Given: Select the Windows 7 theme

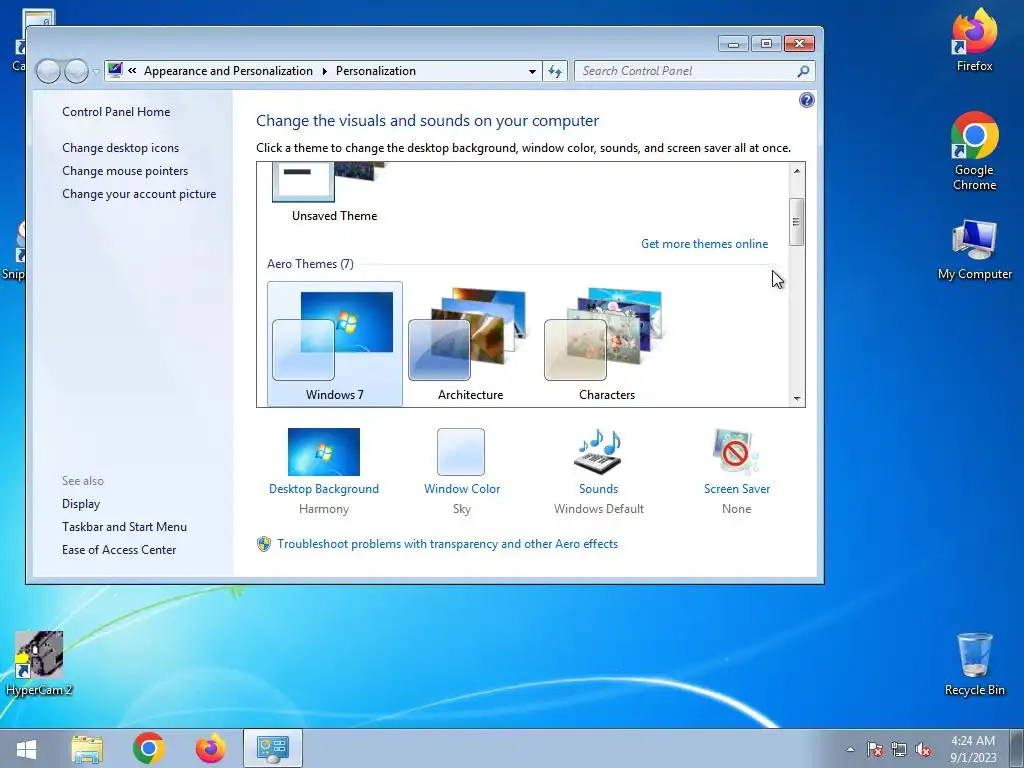Looking at the screenshot, I should point(334,344).
